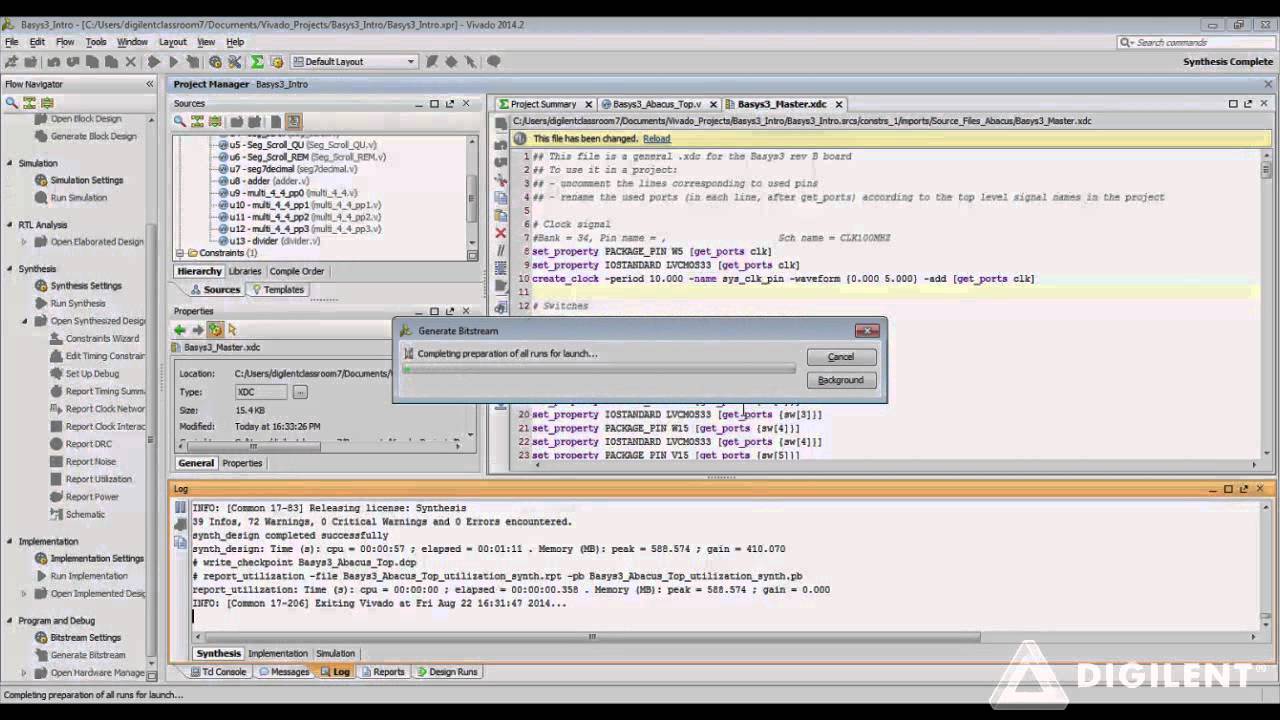This screenshot has width=1280, height=720.
Task: Click the Schematic icon in Flow Navigator
Action: [x=56, y=514]
